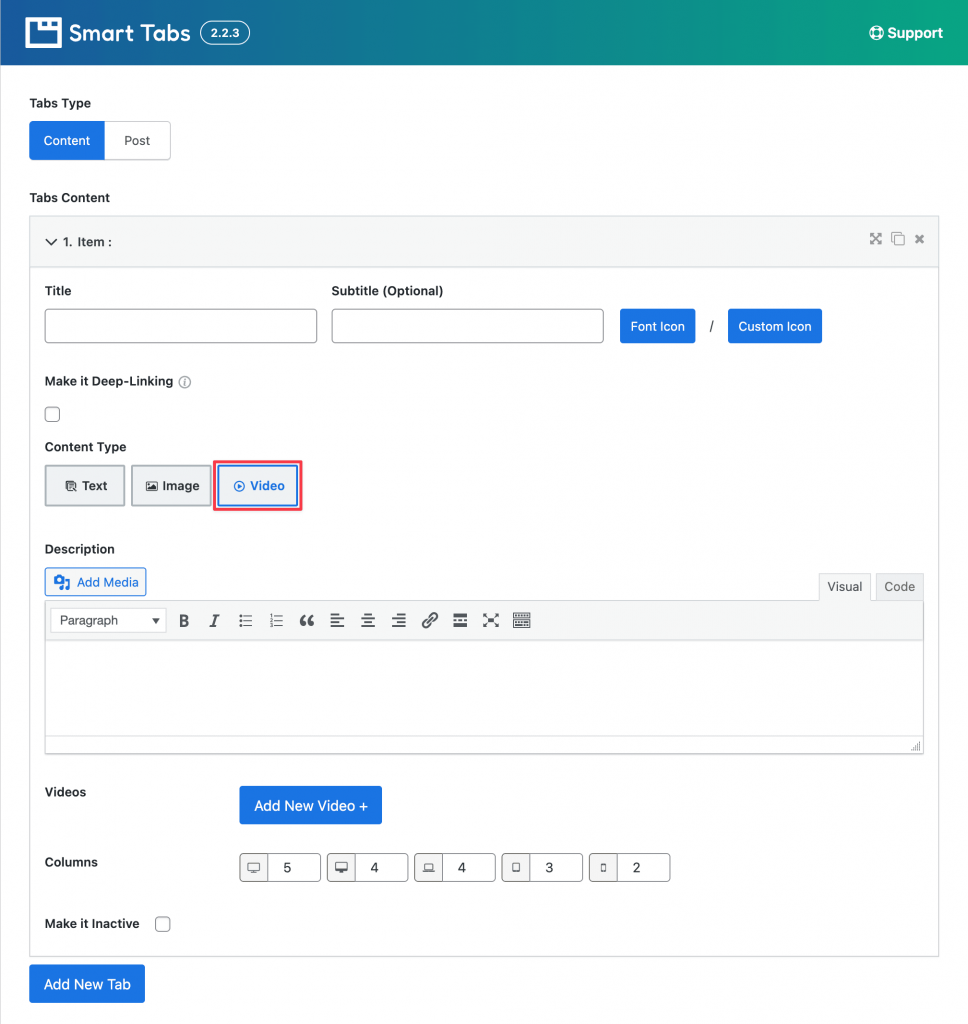Apply italic formatting in editor toolbar
The width and height of the screenshot is (968, 1024).
pyautogui.click(x=214, y=620)
